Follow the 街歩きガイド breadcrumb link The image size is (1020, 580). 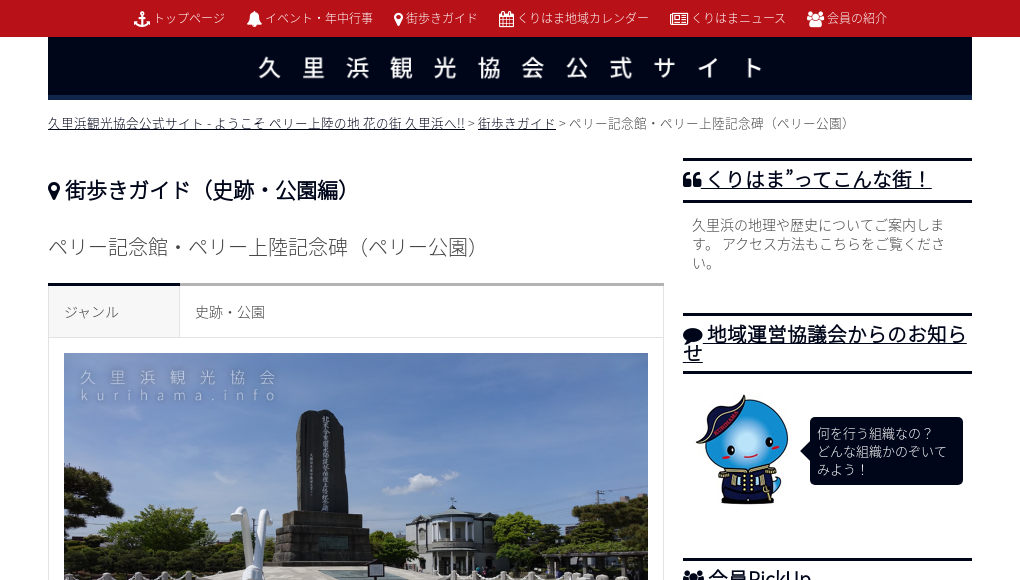516,123
